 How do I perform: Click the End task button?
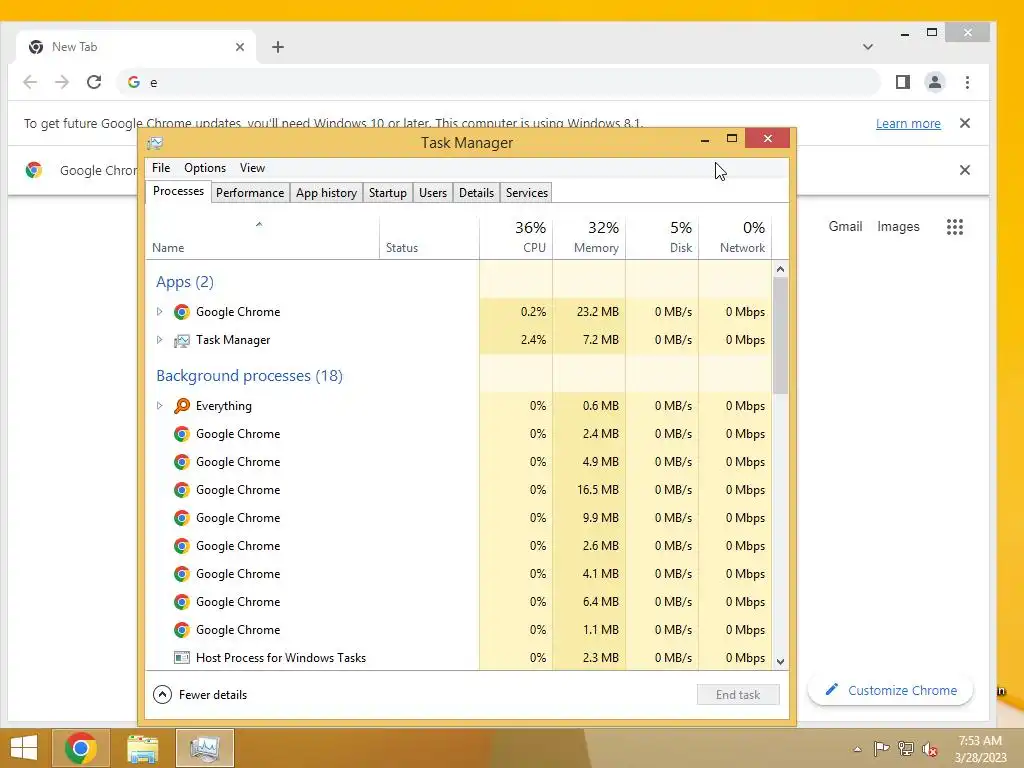[738, 694]
